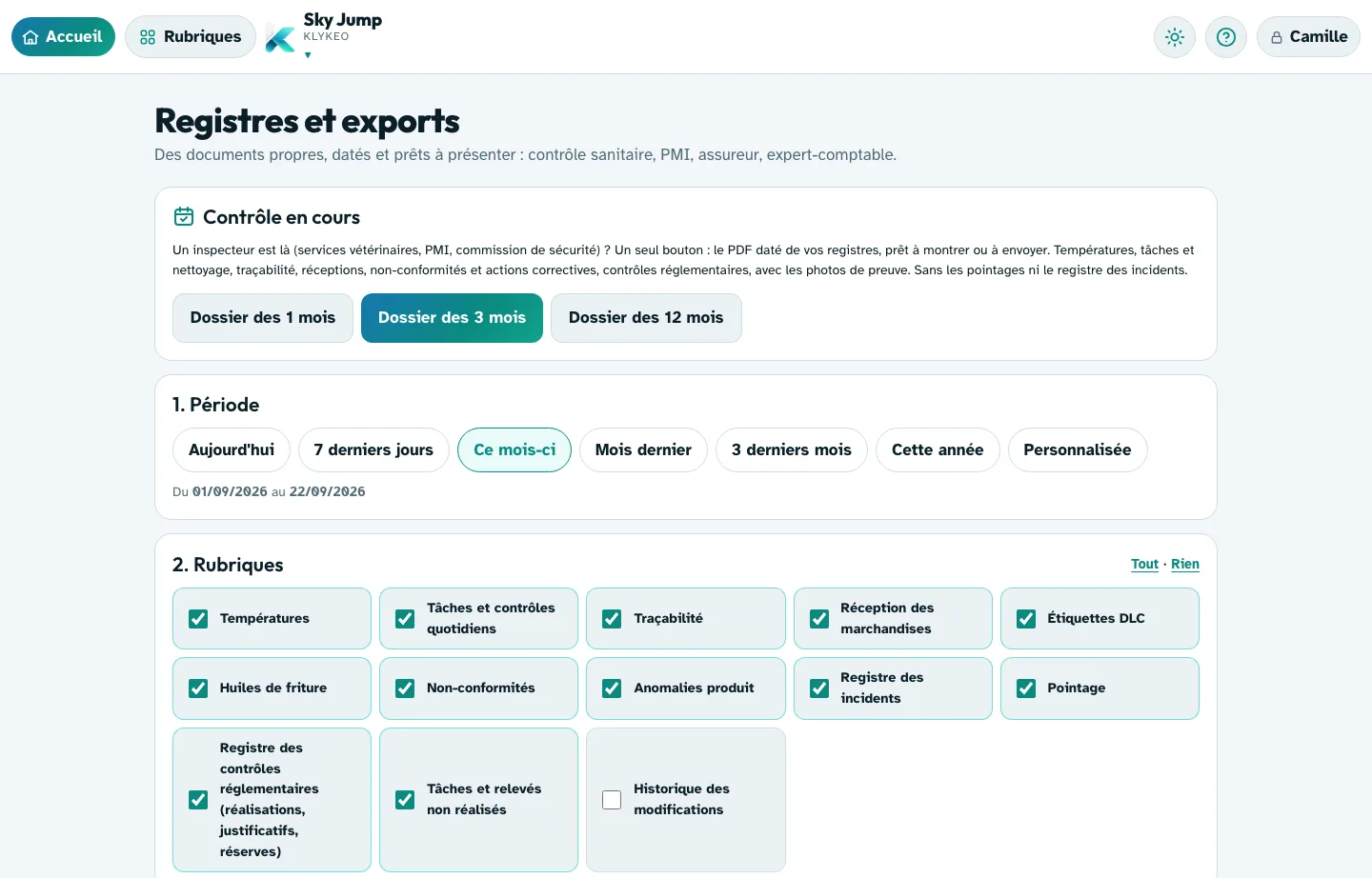
Task: Uncheck the Pointage checkbox
Action: (1026, 688)
